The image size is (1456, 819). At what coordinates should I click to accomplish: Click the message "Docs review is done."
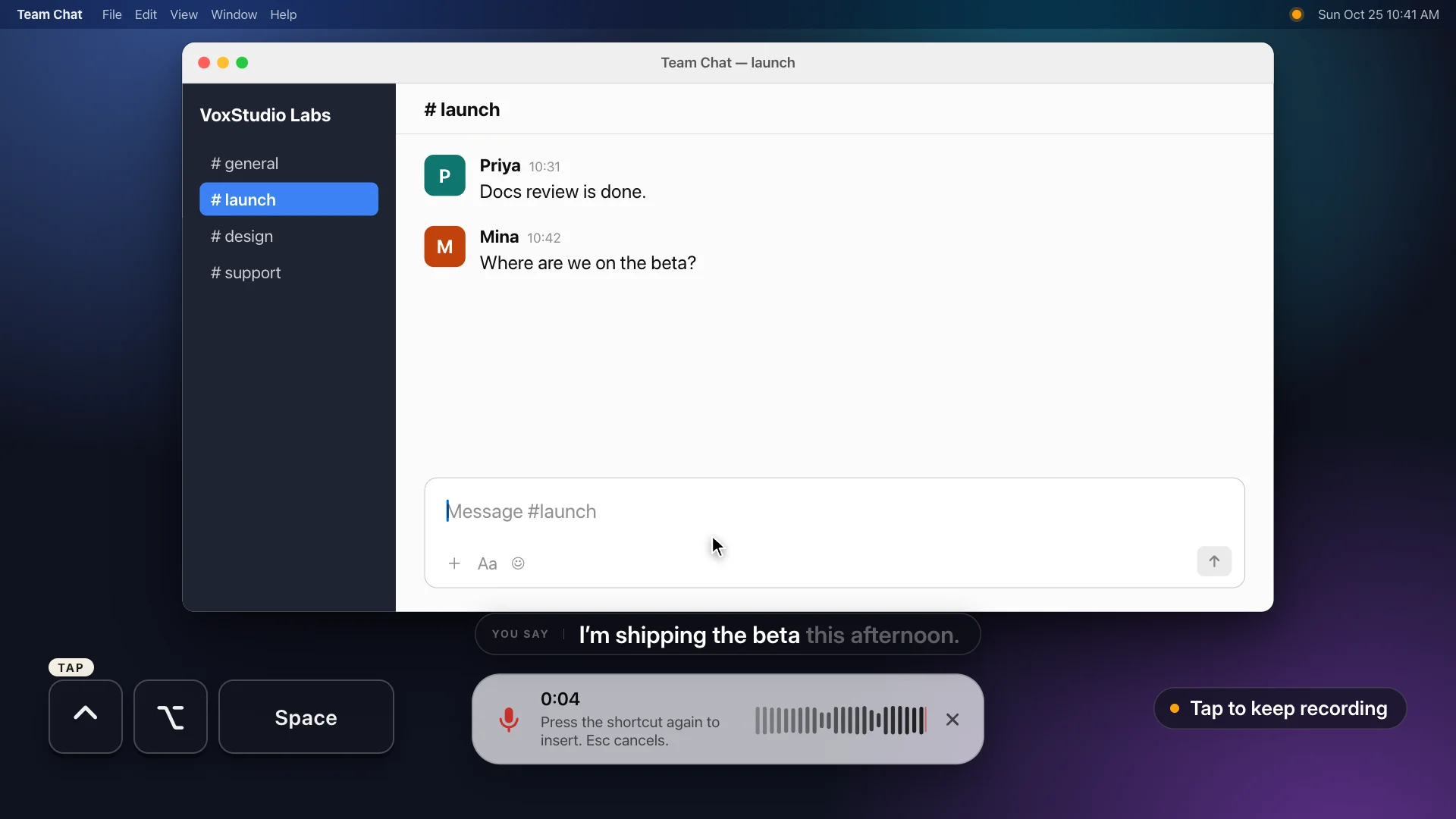tap(563, 192)
